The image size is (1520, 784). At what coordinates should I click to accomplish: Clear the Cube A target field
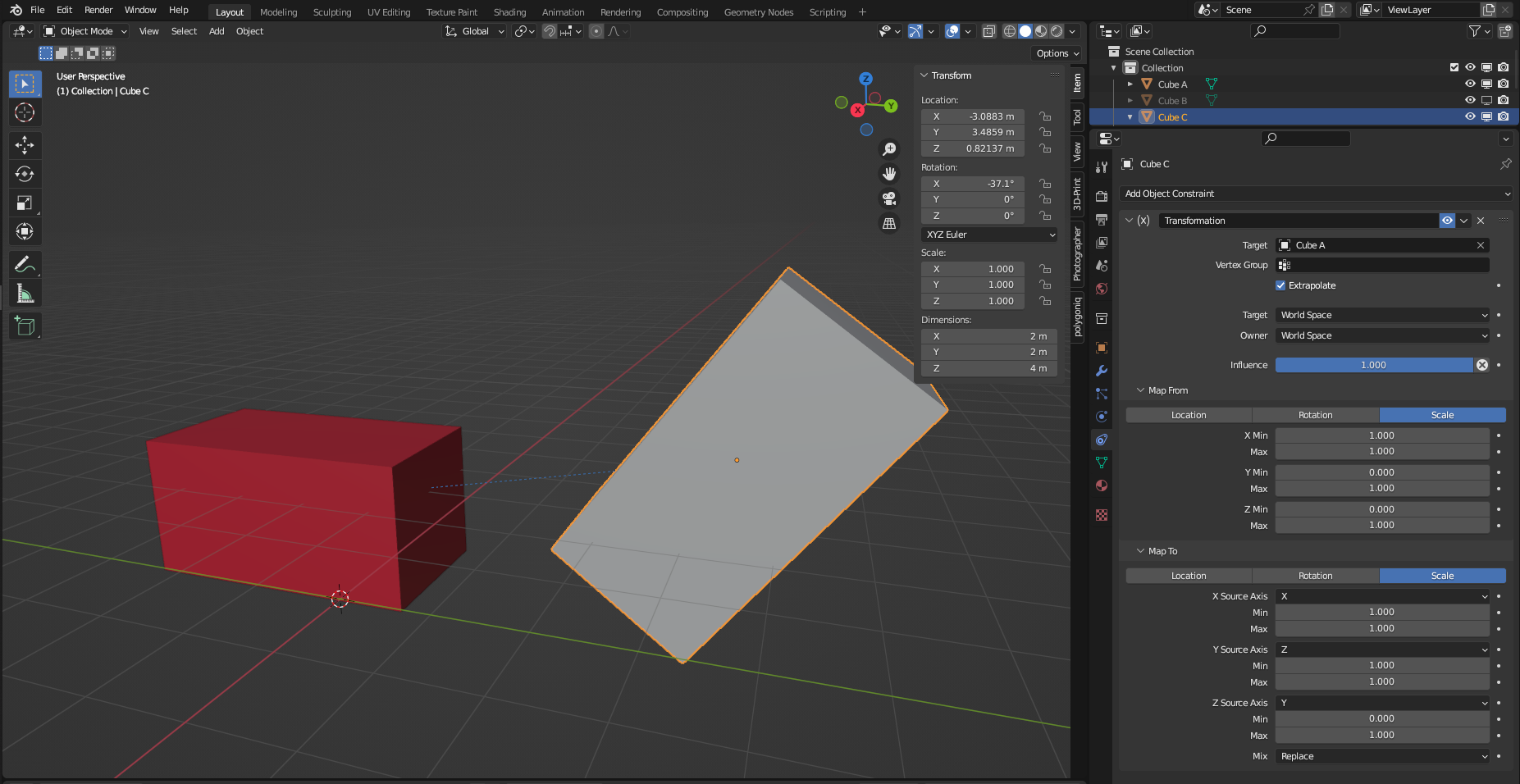[x=1481, y=245]
